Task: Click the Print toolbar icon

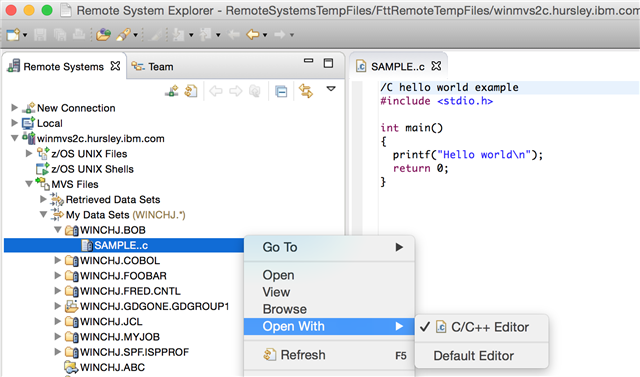Action: click(79, 35)
